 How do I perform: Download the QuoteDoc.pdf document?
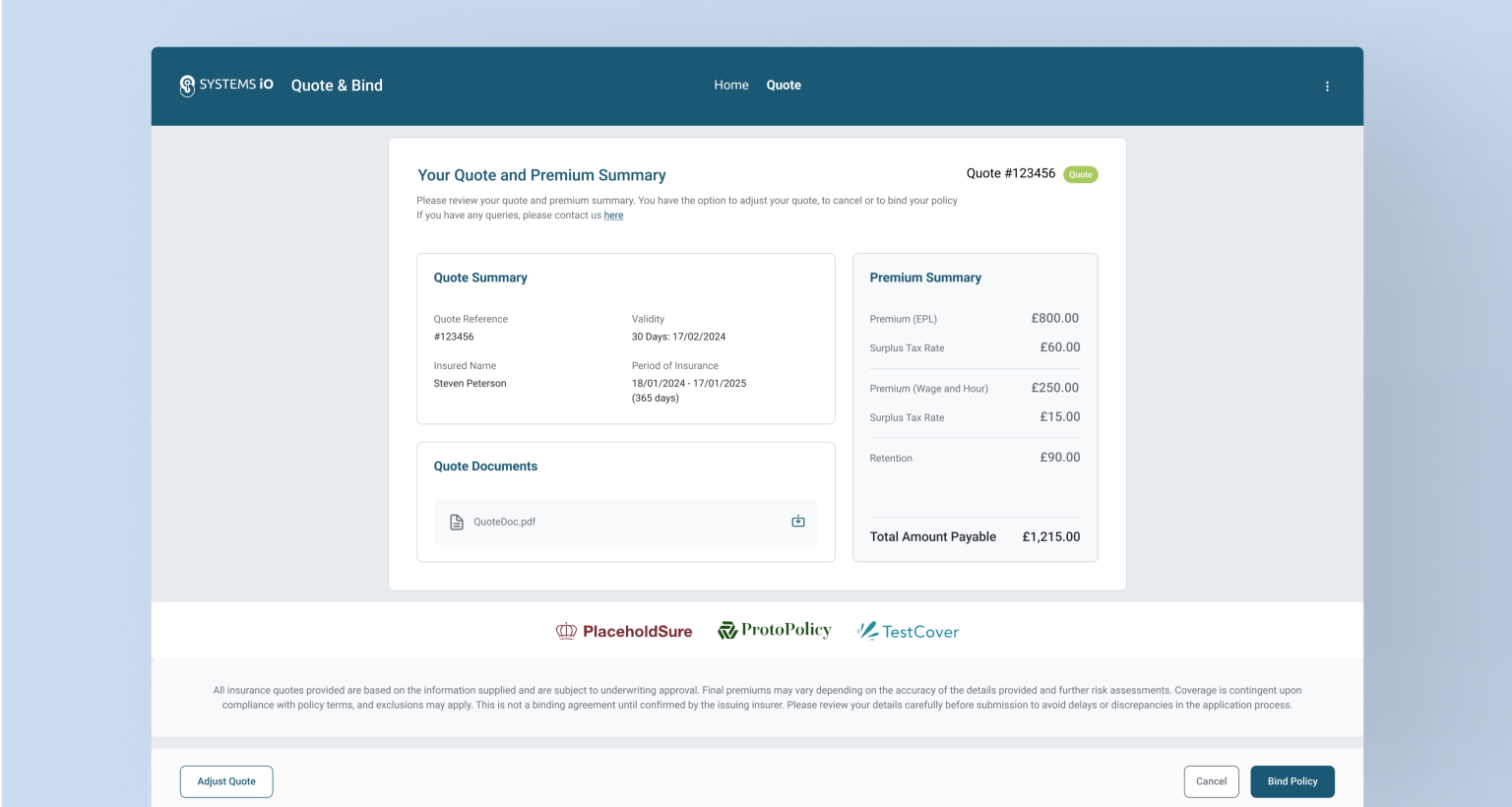point(797,522)
